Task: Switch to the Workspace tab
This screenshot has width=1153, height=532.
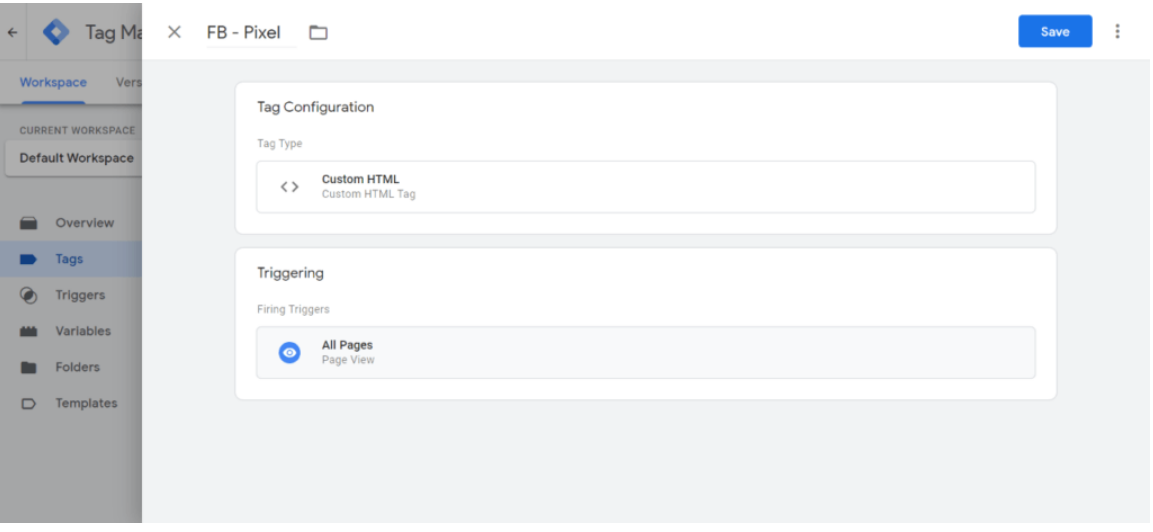Action: [x=53, y=82]
